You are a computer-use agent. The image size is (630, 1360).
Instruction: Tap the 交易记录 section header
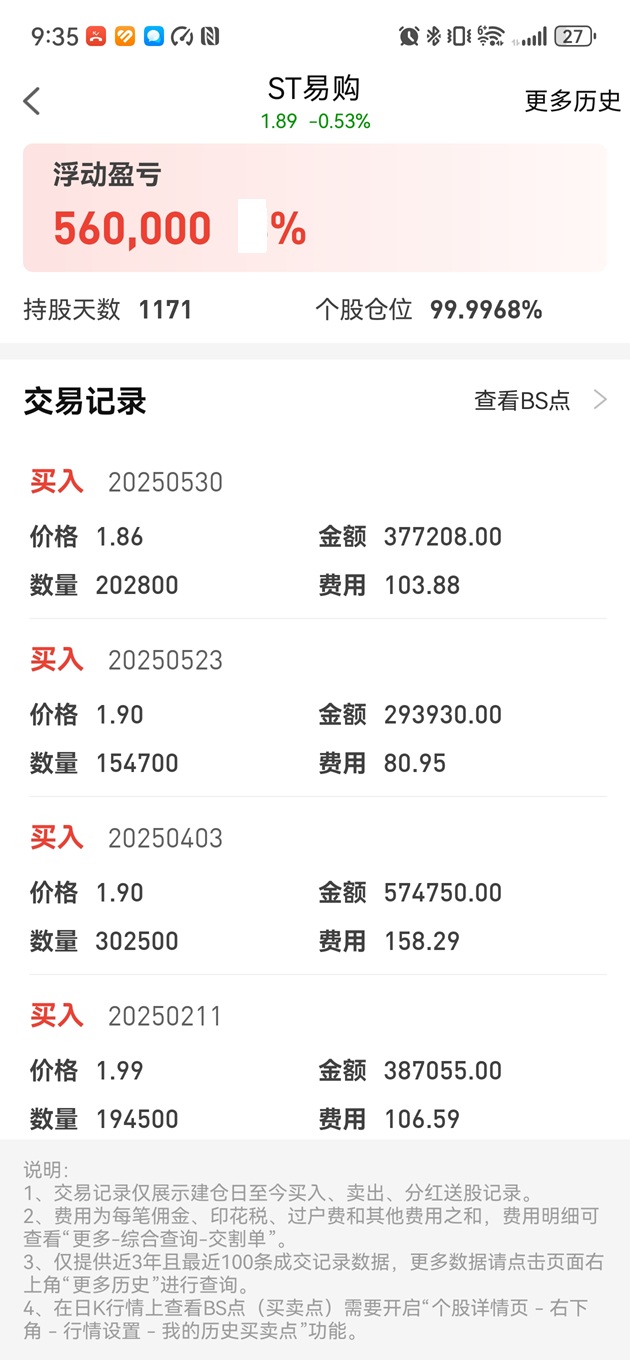[85, 402]
